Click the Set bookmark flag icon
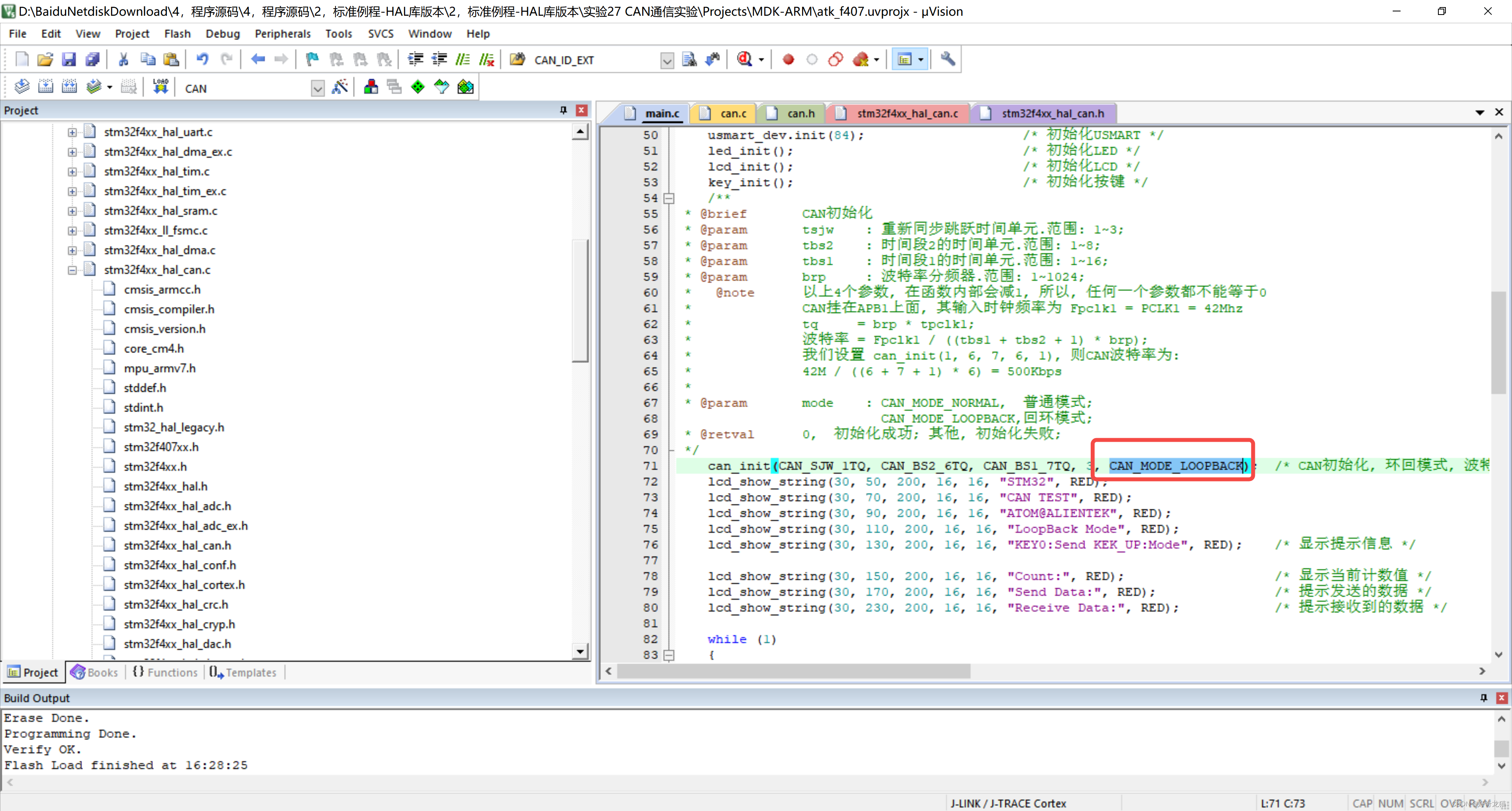 [x=312, y=59]
